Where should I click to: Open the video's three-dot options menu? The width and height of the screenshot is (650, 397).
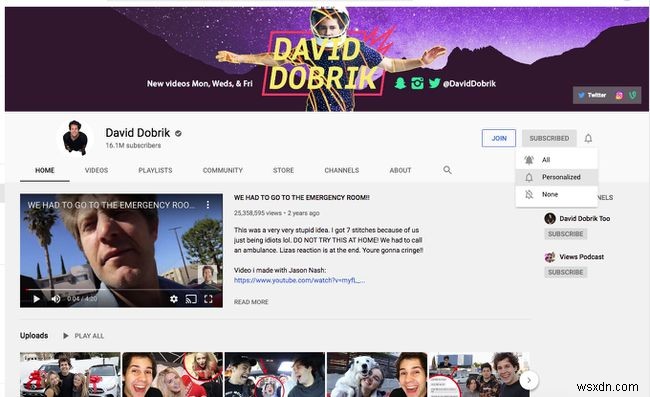208,205
